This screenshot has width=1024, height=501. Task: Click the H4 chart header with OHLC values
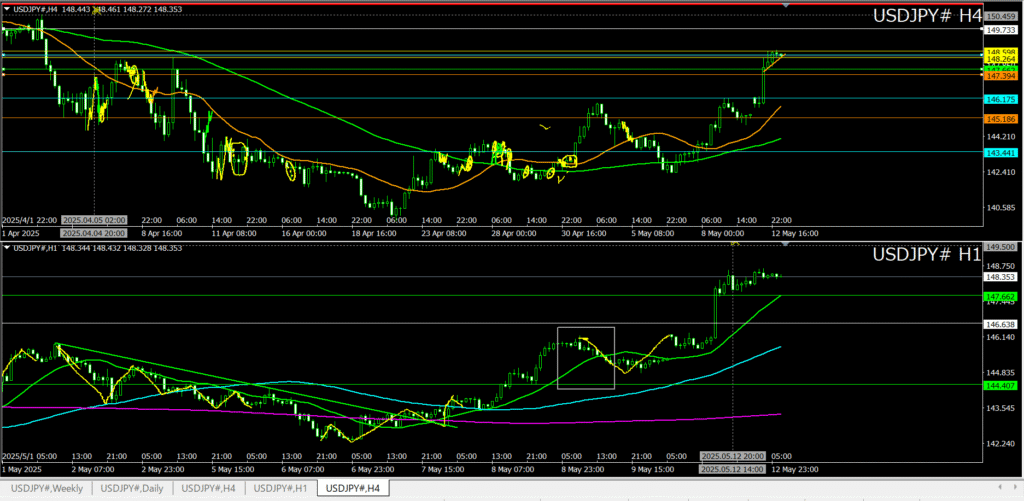[x=97, y=9]
